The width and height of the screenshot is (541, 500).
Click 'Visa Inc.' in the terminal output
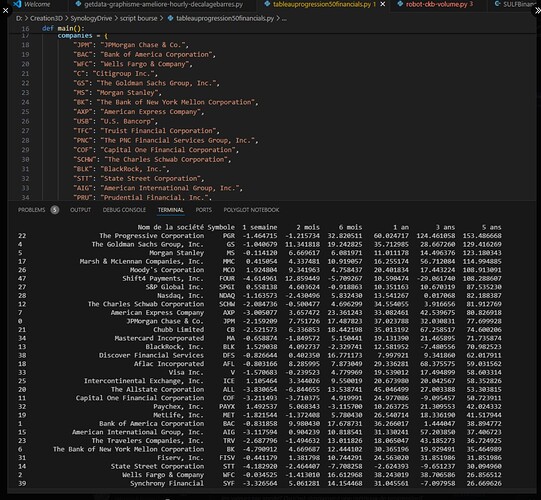pos(186,373)
